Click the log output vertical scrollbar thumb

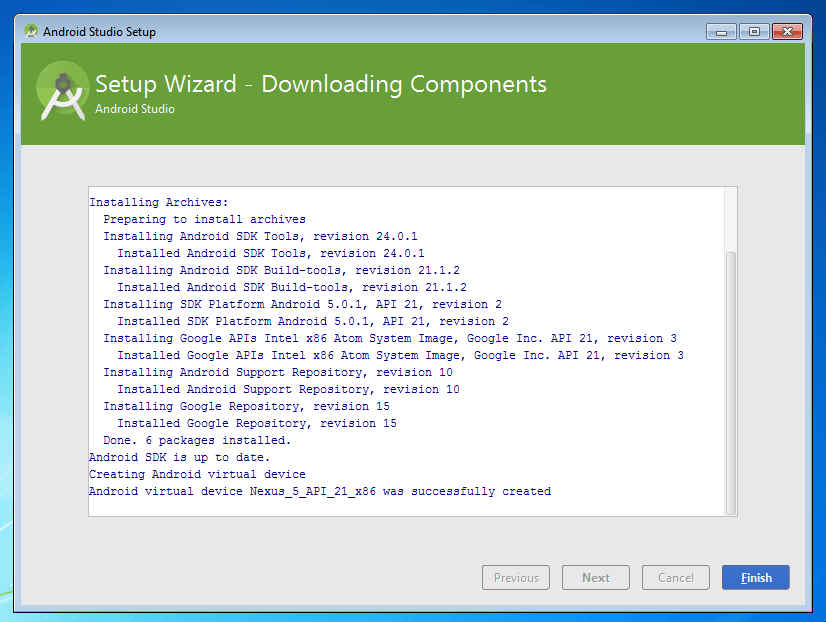click(731, 383)
